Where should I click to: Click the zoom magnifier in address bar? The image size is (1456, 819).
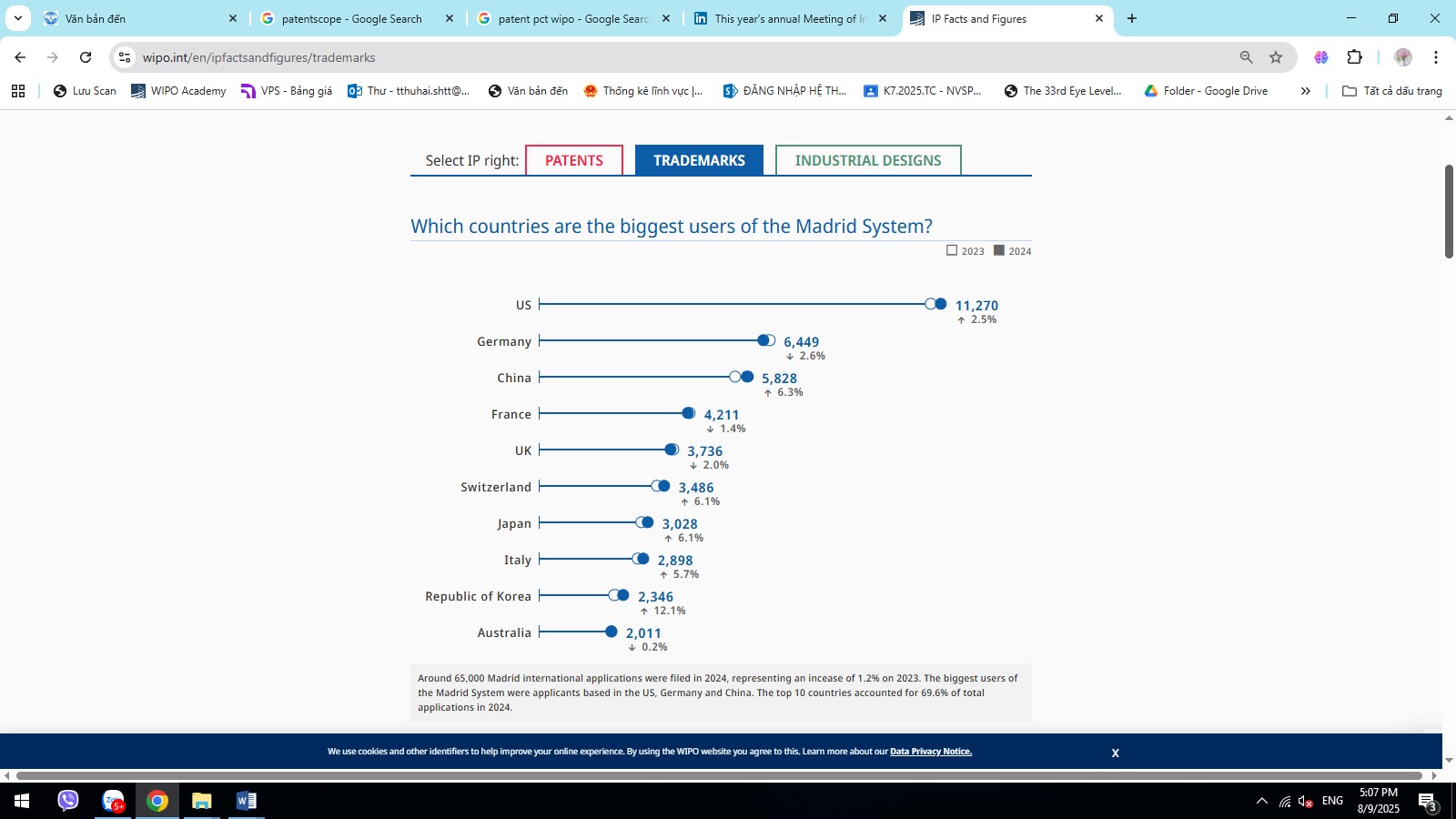tap(1246, 57)
